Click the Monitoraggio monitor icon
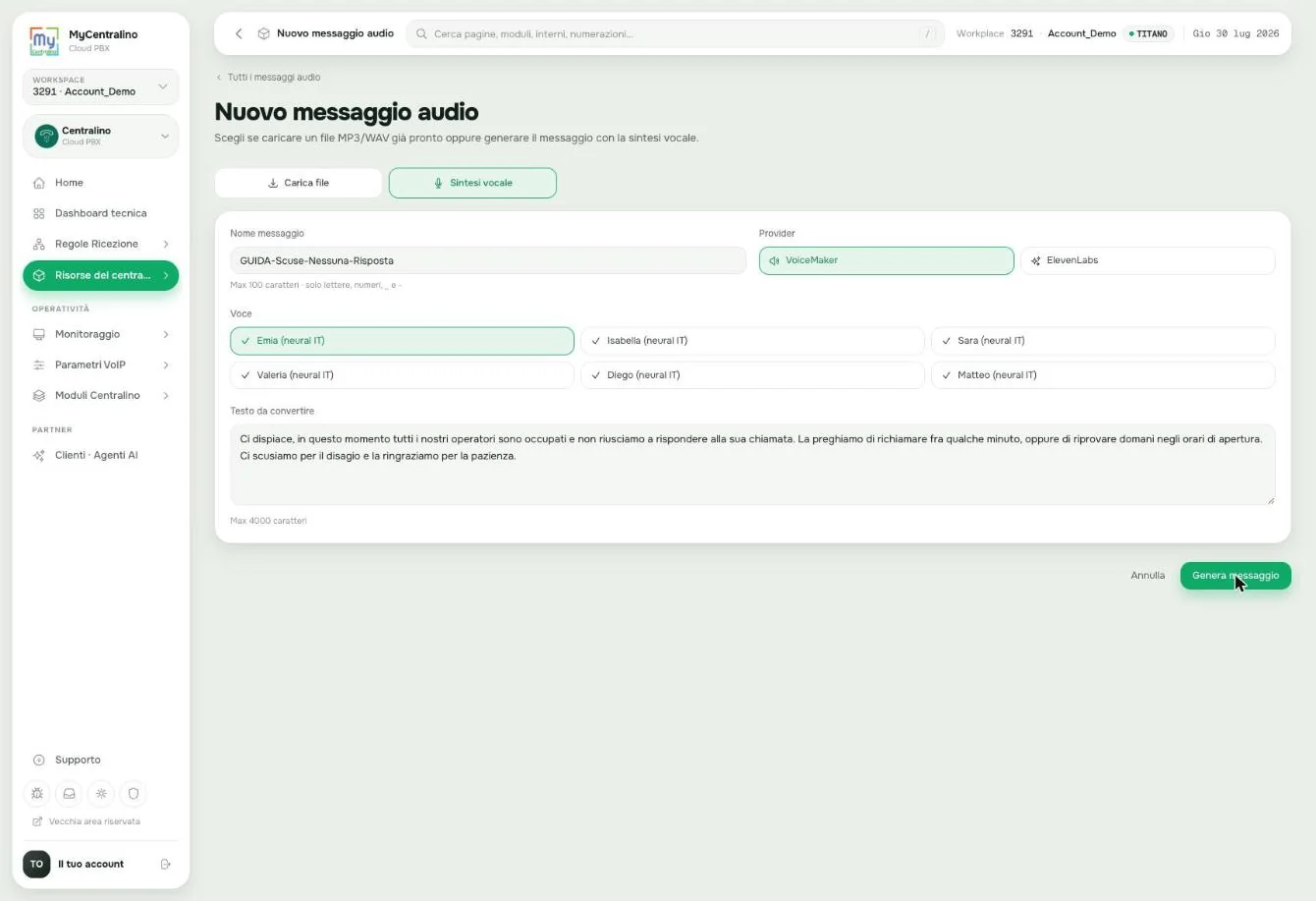The width and height of the screenshot is (1316, 901). point(39,334)
